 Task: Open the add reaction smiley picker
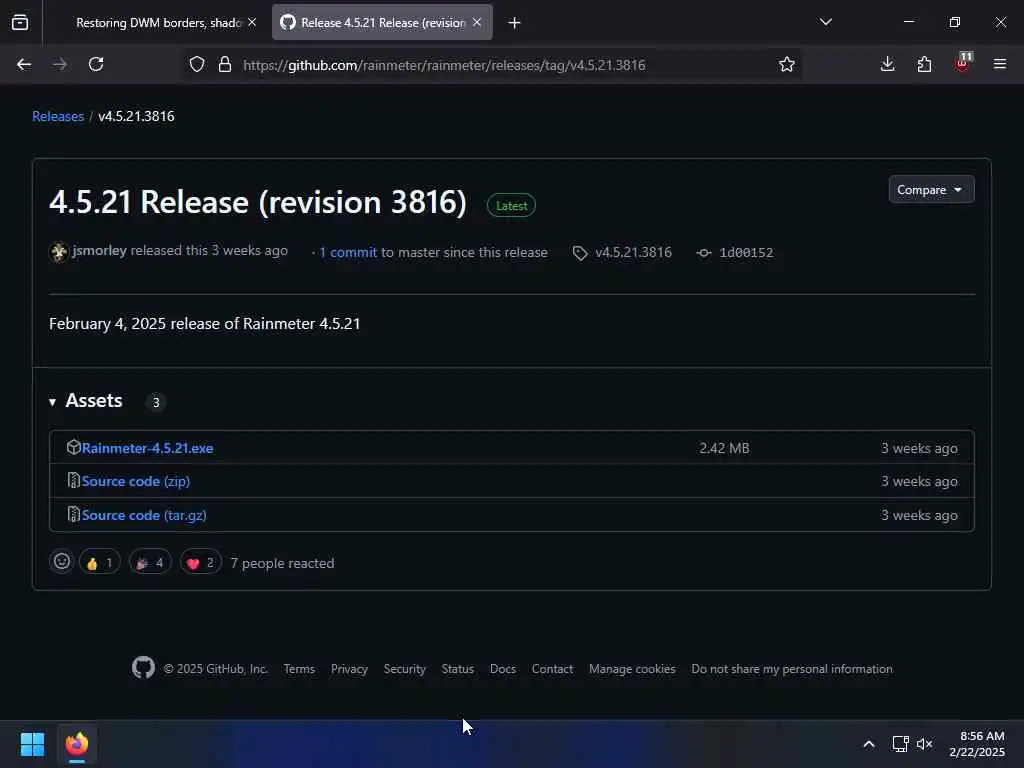tap(62, 562)
